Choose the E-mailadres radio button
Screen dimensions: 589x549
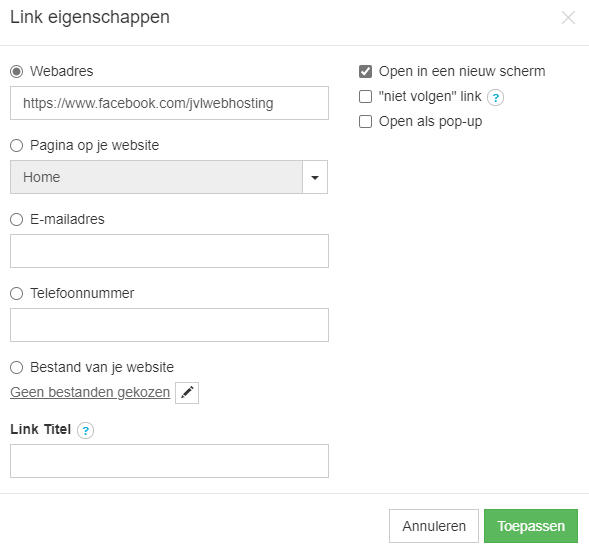[17, 219]
